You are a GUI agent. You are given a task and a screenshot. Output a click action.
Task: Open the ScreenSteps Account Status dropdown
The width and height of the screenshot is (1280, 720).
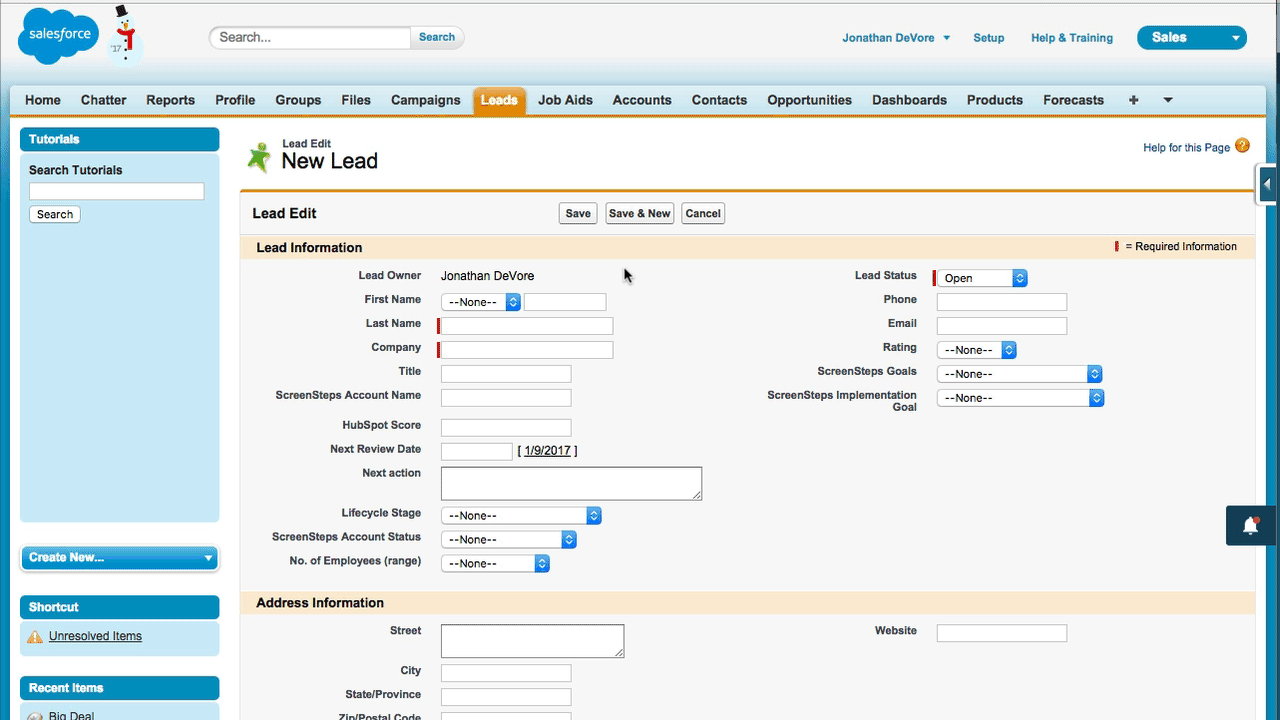click(509, 540)
